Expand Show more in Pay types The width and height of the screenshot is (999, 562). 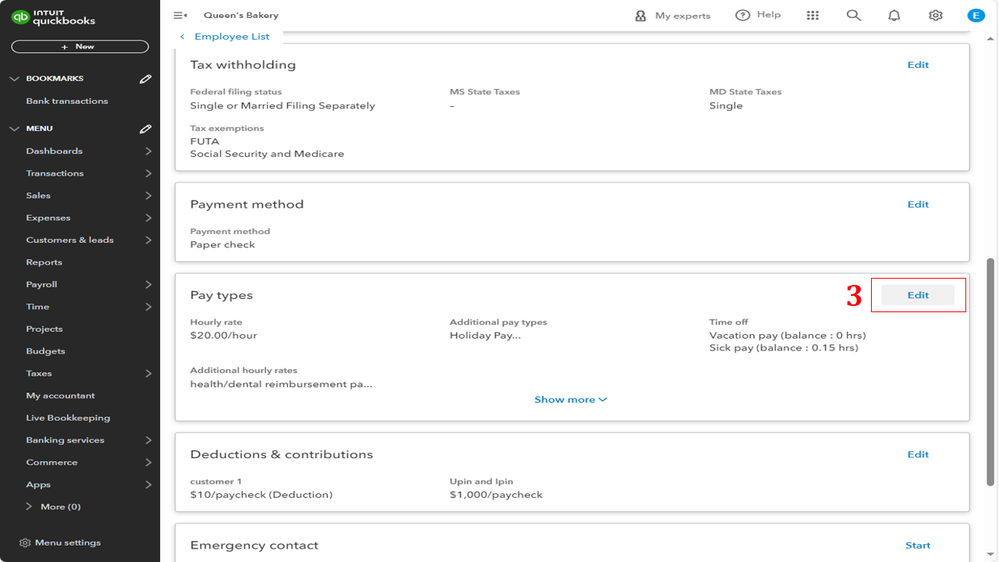click(x=570, y=400)
